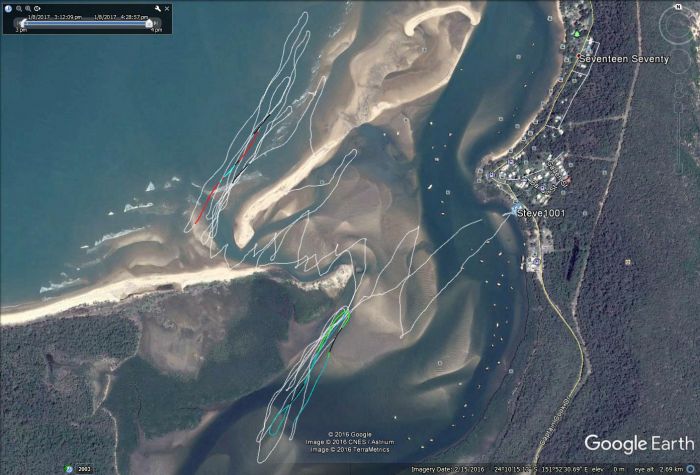The width and height of the screenshot is (700, 475).
Task: Zoom in the time slider range
Action: [x=26, y=9]
